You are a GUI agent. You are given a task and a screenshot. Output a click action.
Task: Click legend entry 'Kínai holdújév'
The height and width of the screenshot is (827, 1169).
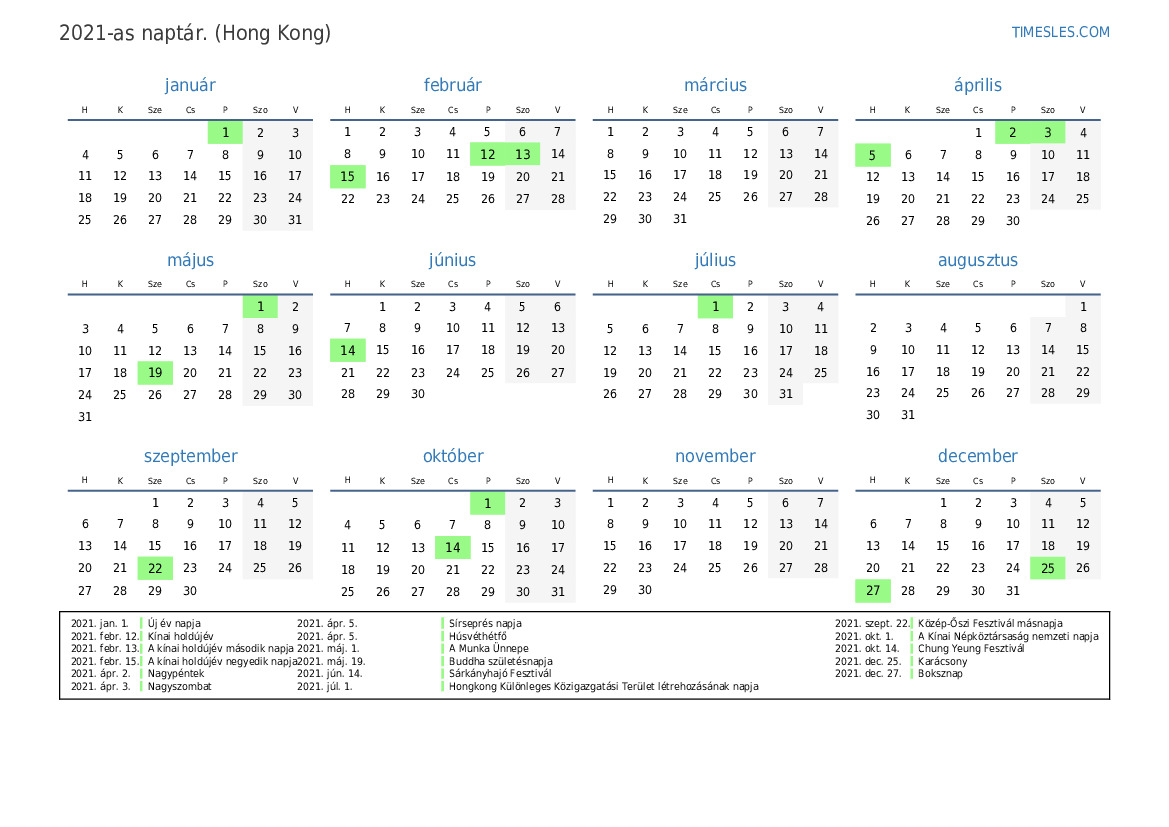tap(180, 636)
